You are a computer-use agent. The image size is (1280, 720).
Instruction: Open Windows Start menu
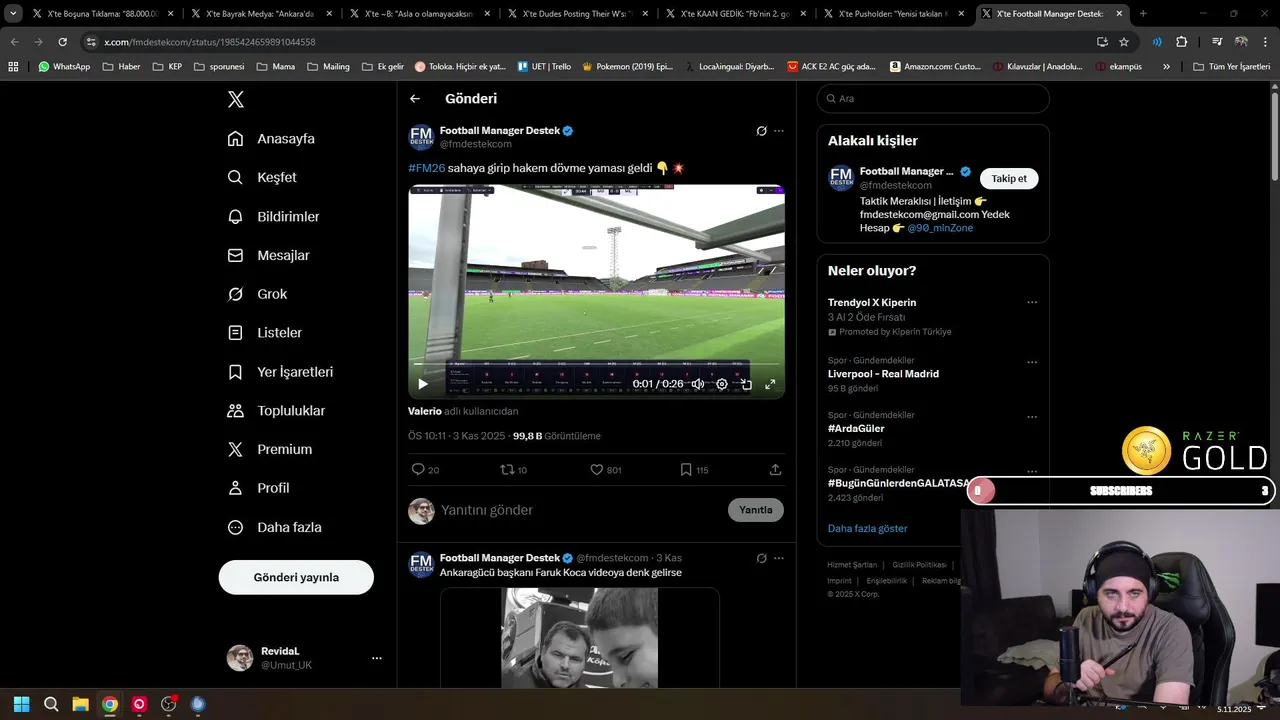[x=21, y=704]
